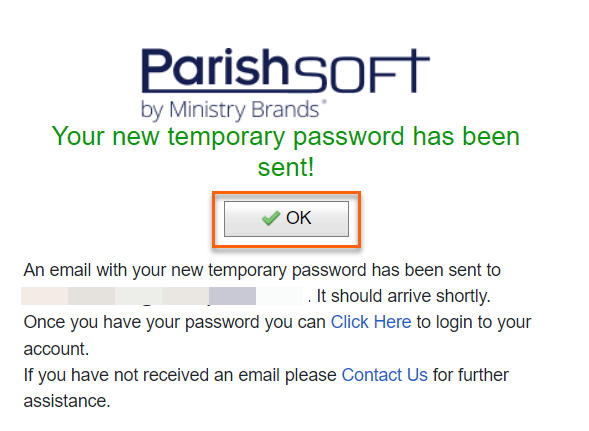The image size is (589, 431).
Task: Click the registered trademark symbol after Brands
Action: 324,101
